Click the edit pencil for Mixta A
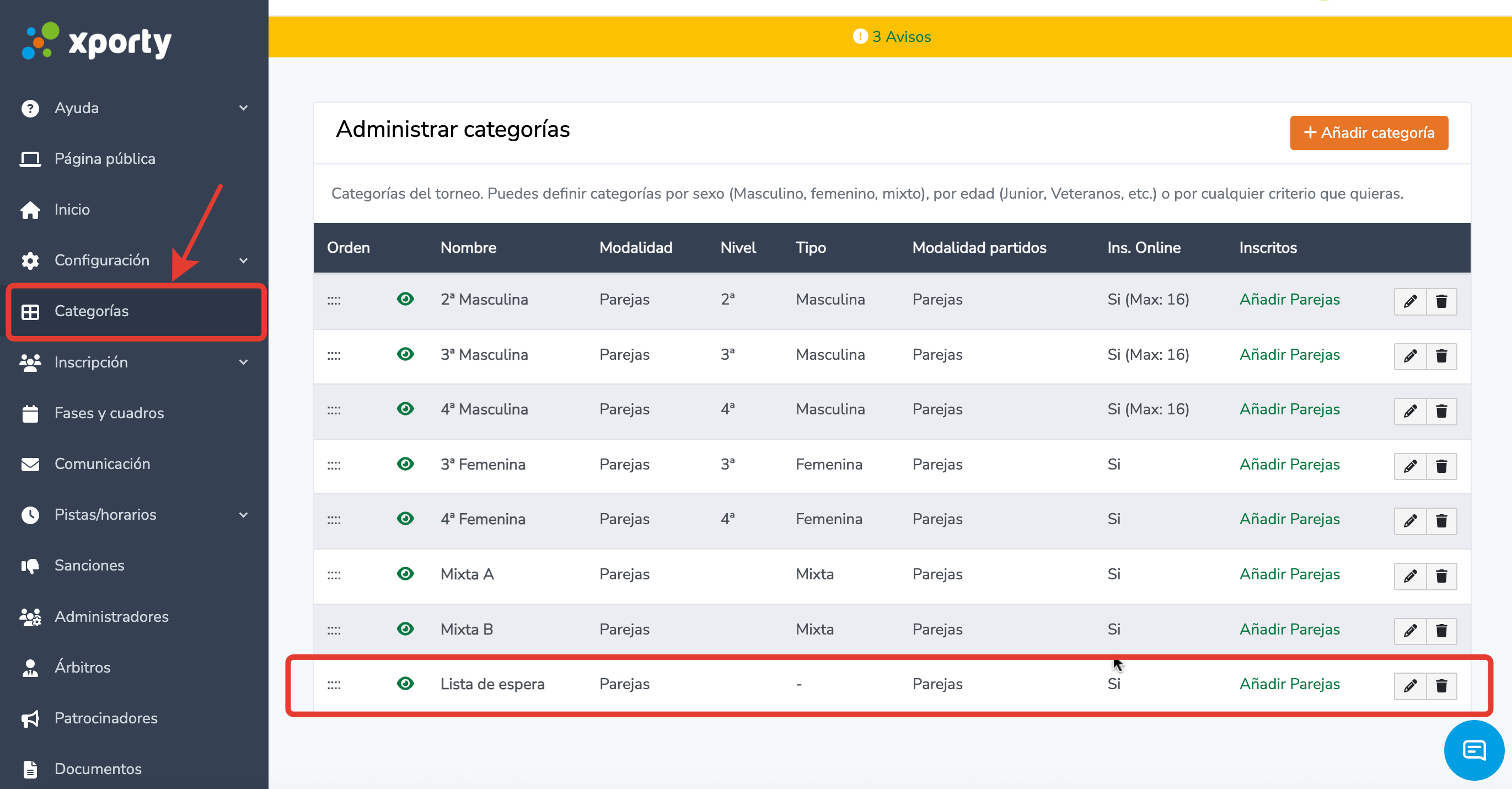 point(1410,575)
